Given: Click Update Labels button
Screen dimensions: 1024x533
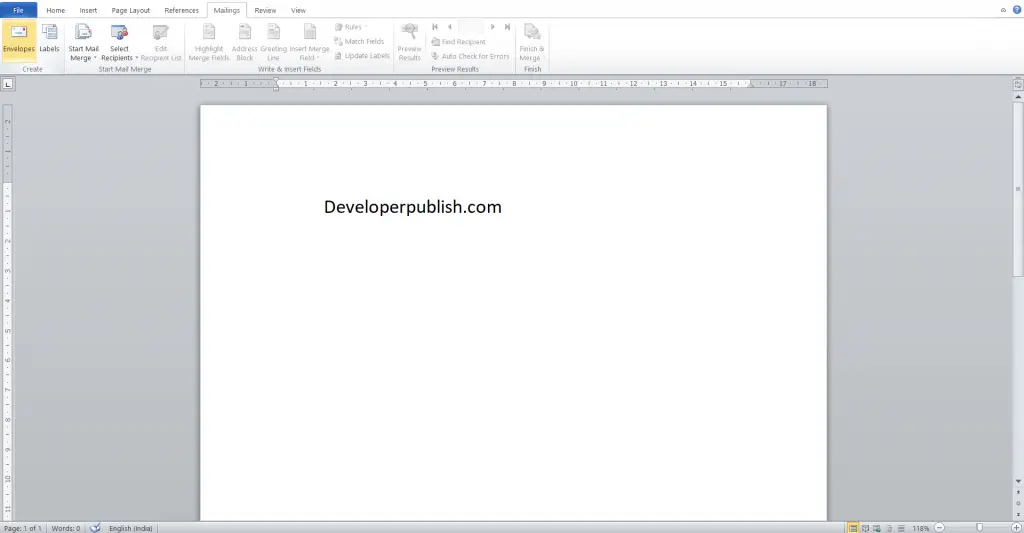Looking at the screenshot, I should coord(362,56).
